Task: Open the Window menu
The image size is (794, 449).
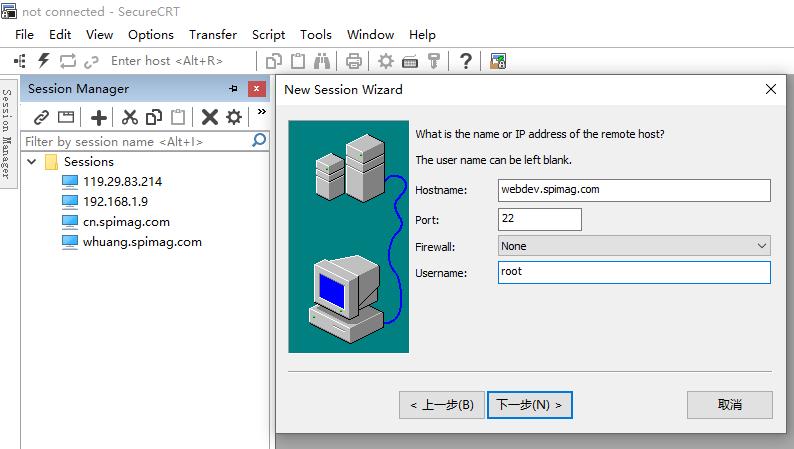Action: (370, 35)
